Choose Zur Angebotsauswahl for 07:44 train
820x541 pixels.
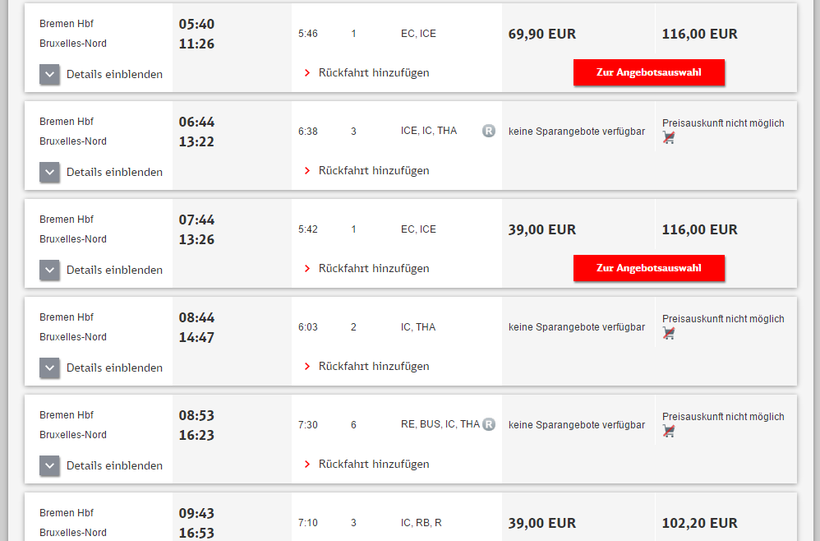[x=648, y=268]
